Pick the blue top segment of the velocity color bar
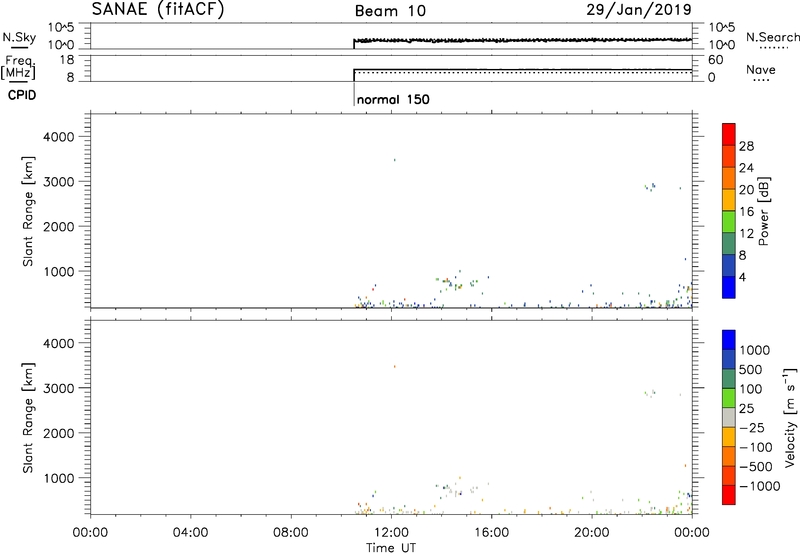Viewport: 800px width, 554px height. [x=729, y=340]
